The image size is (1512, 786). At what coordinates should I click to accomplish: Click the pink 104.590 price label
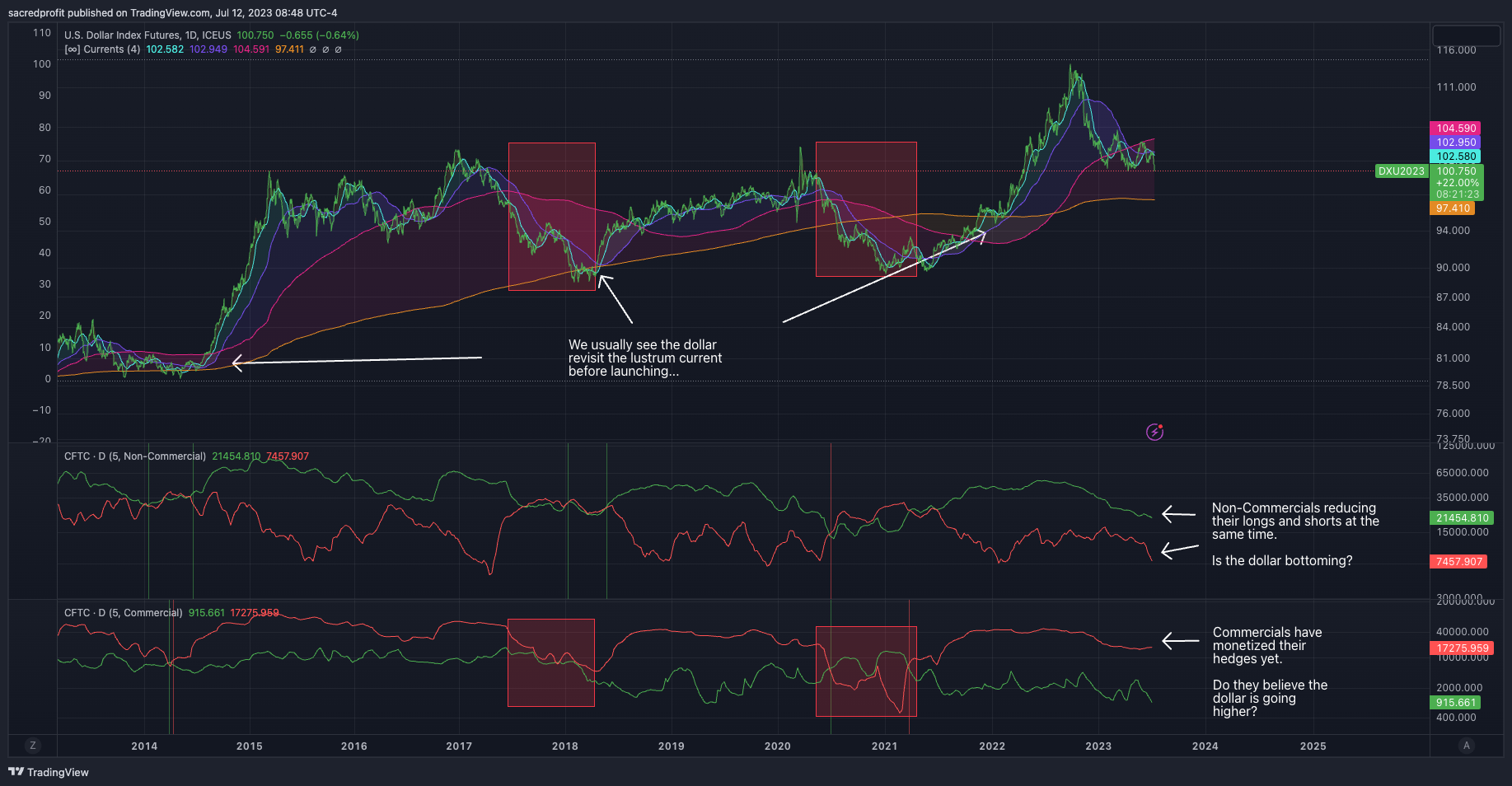click(x=1457, y=129)
